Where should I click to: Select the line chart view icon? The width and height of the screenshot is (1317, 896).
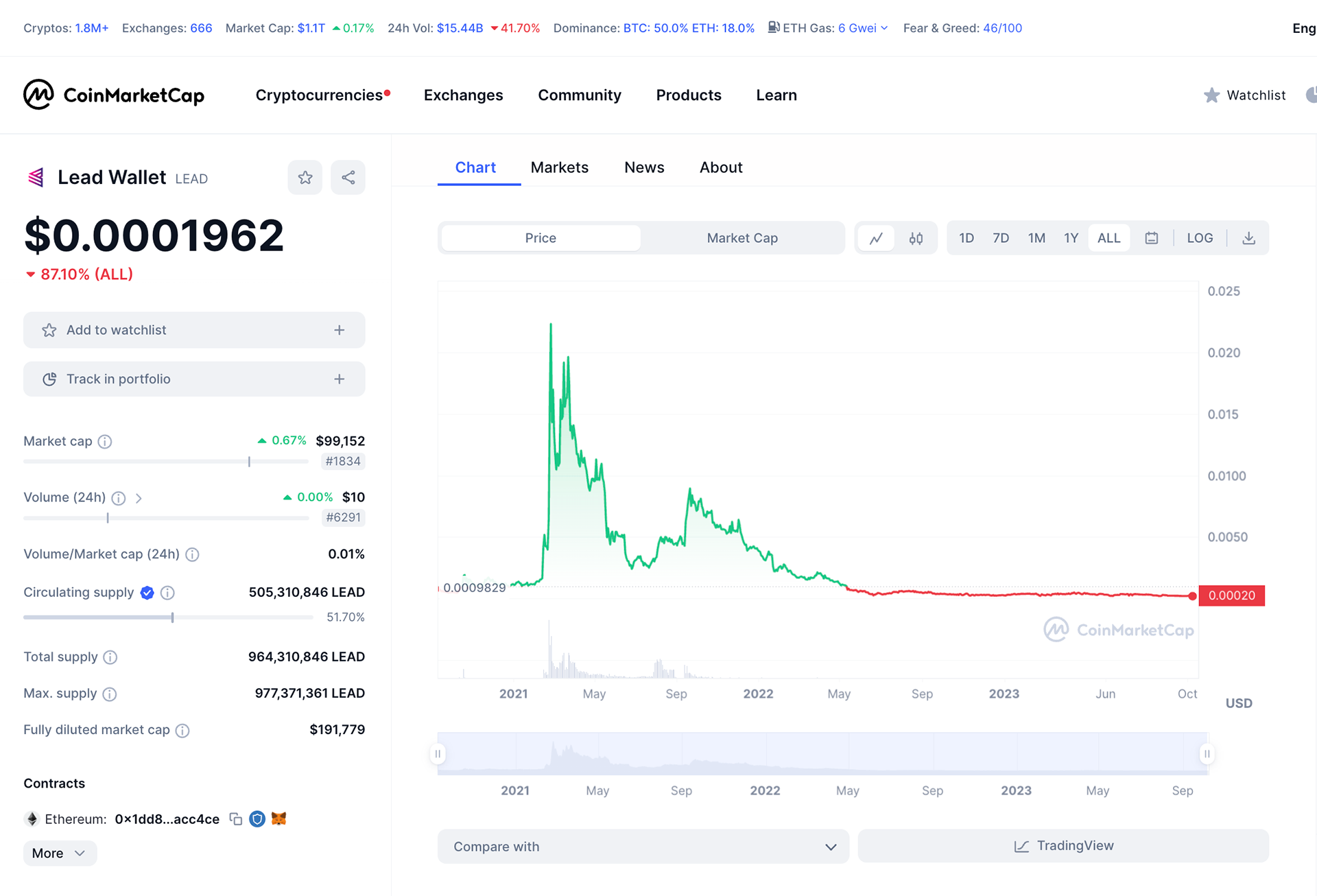876,238
